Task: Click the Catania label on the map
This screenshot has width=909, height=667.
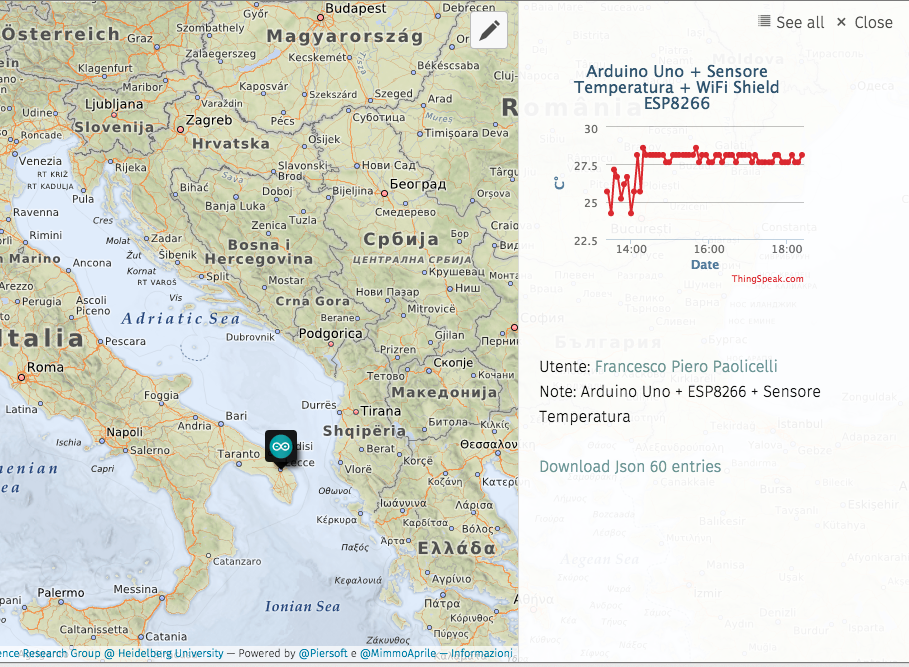Action: click(x=166, y=636)
